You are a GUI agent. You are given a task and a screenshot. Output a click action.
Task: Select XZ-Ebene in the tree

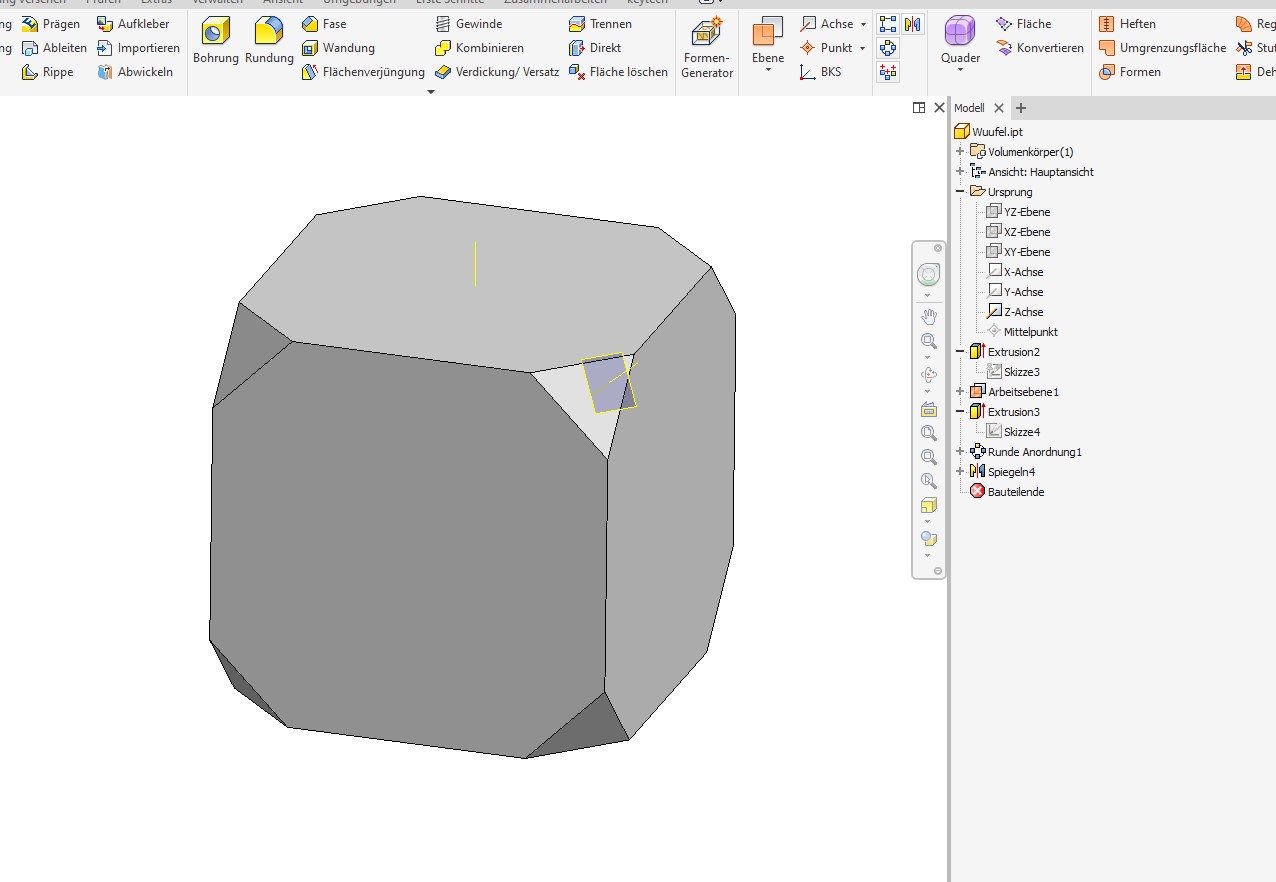coord(1018,232)
